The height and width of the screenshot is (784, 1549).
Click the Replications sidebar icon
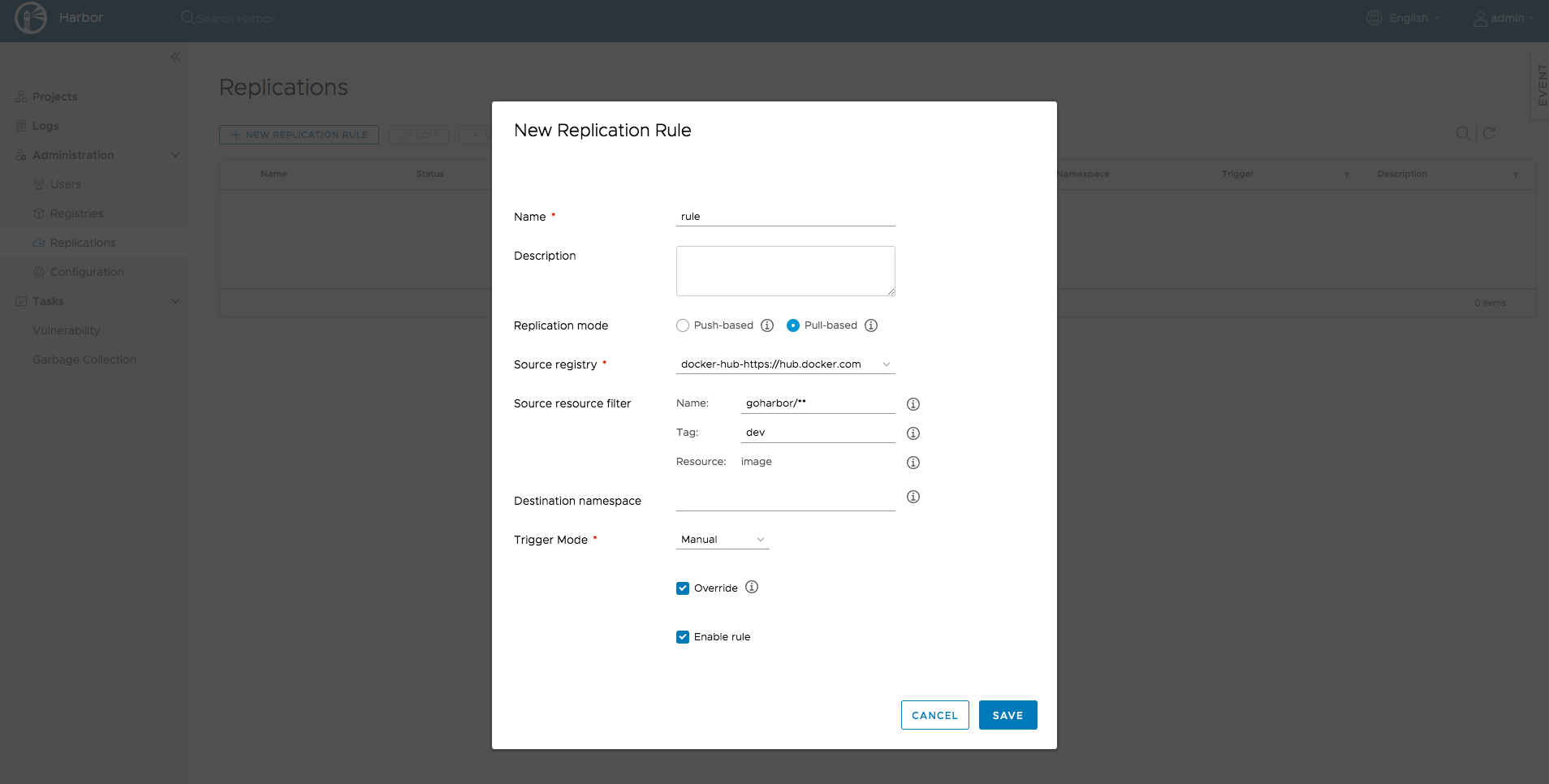(39, 243)
